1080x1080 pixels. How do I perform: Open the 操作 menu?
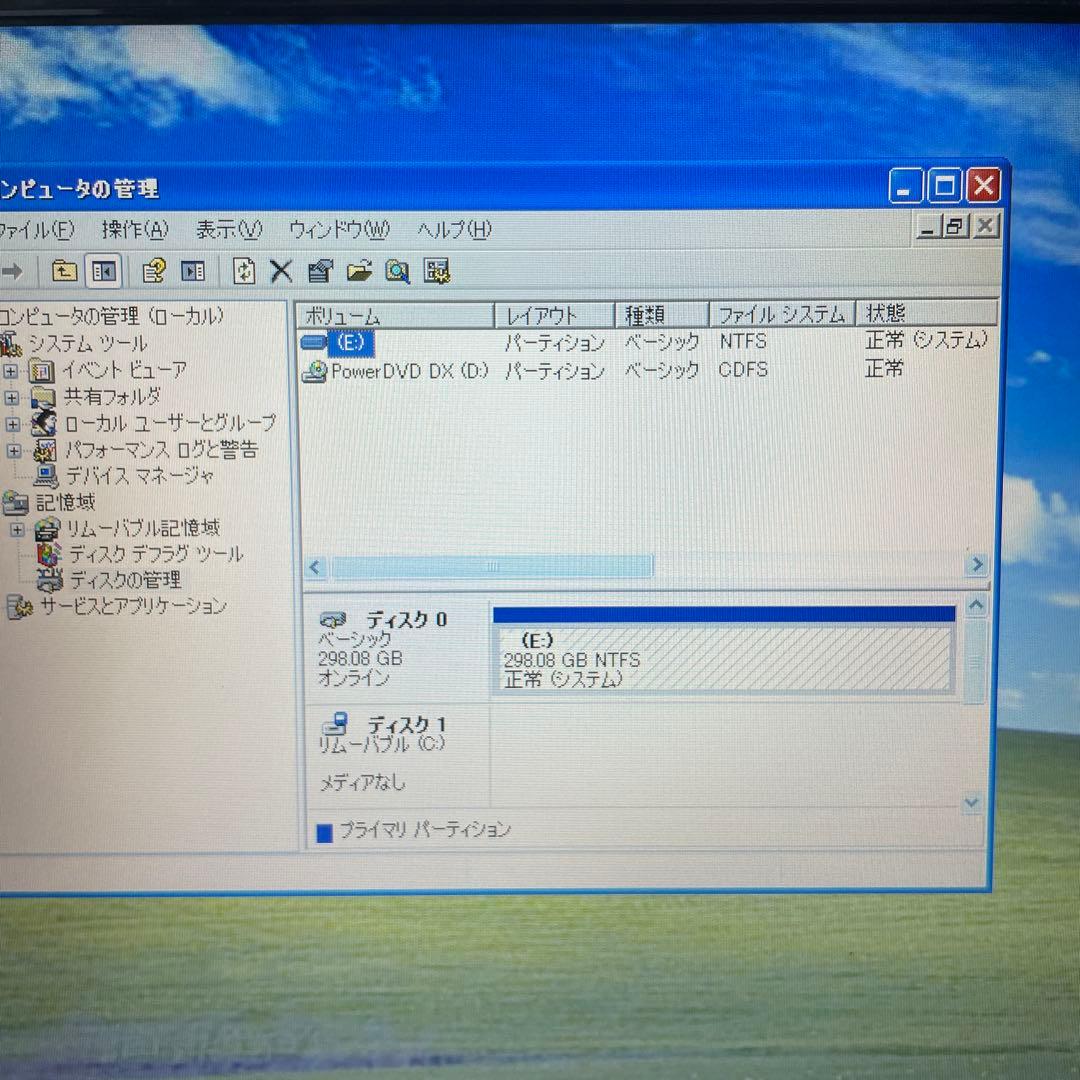(133, 230)
